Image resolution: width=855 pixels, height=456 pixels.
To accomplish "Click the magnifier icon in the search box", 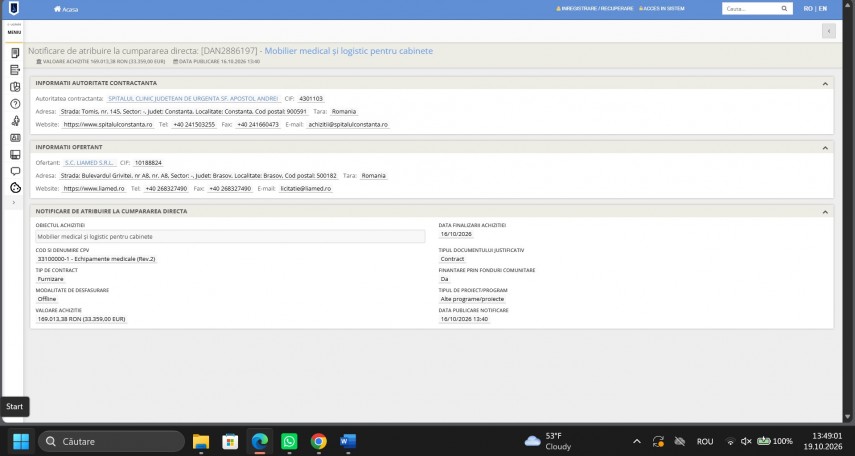I will [x=784, y=9].
